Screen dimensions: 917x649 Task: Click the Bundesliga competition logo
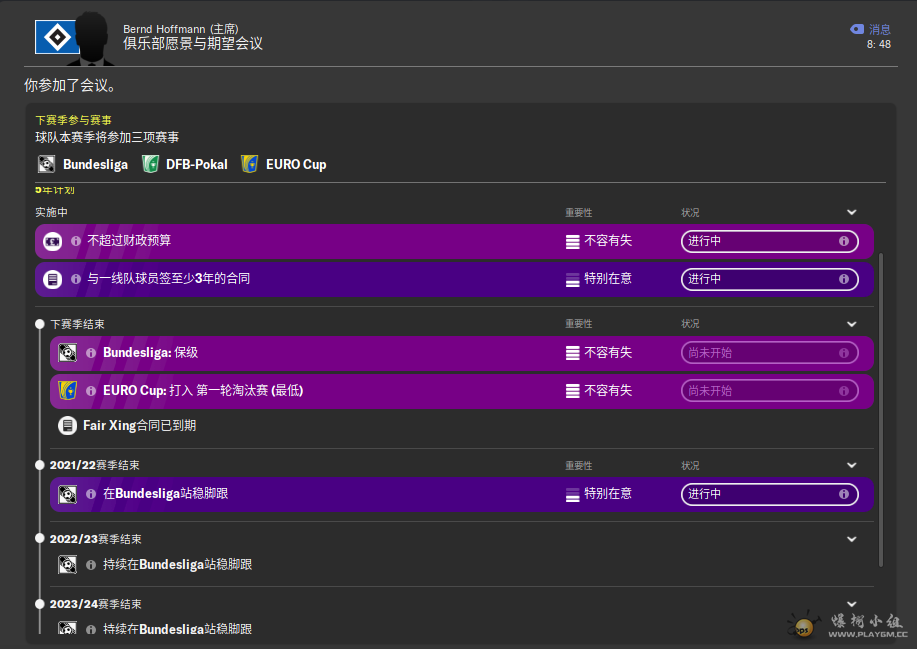(46, 164)
